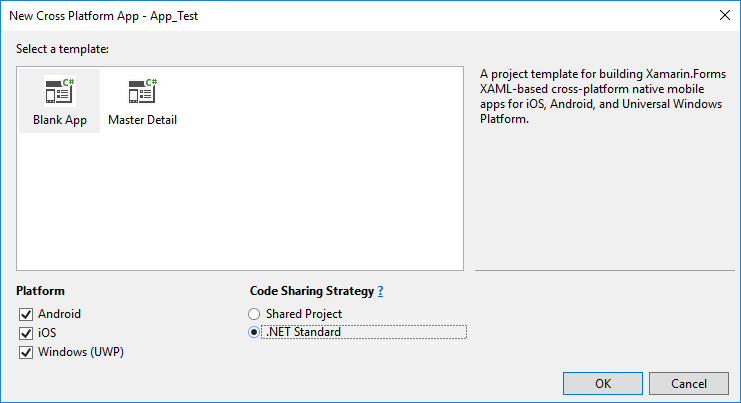Confirm with the OK button
Viewport: 741px width, 403px height.
(603, 383)
